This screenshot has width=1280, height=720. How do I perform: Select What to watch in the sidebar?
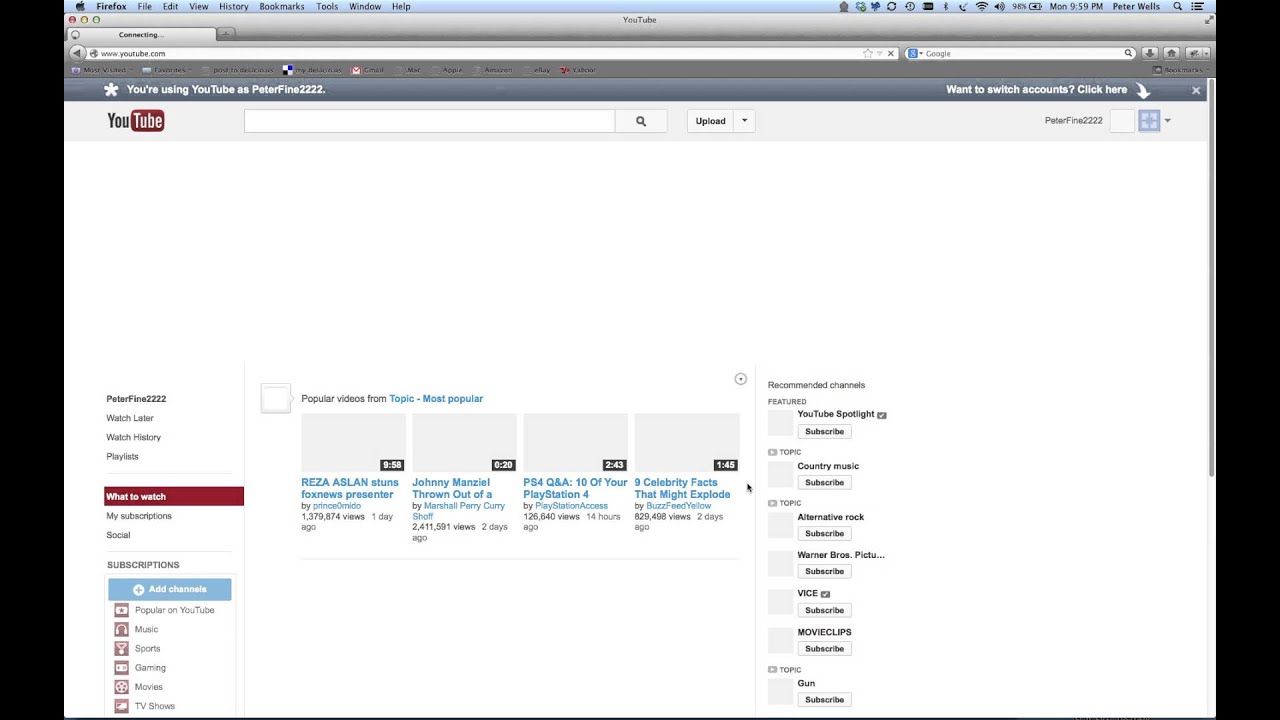click(174, 496)
